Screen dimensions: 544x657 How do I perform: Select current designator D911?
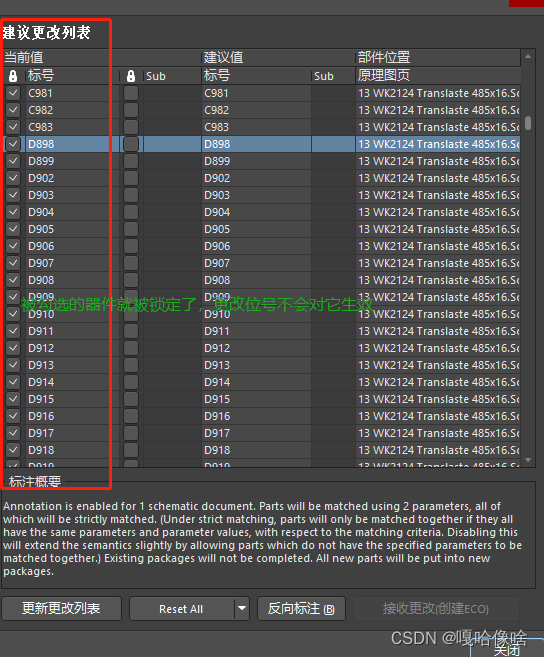[x=41, y=331]
